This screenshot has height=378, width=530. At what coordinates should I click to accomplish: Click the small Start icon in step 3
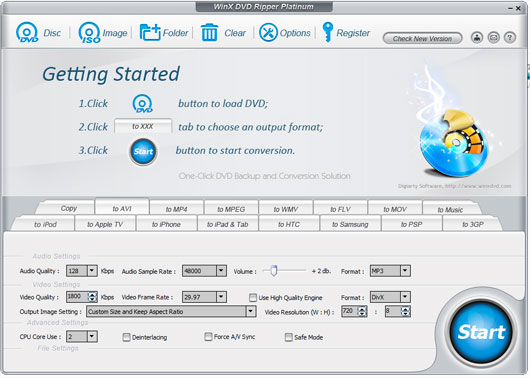(143, 151)
